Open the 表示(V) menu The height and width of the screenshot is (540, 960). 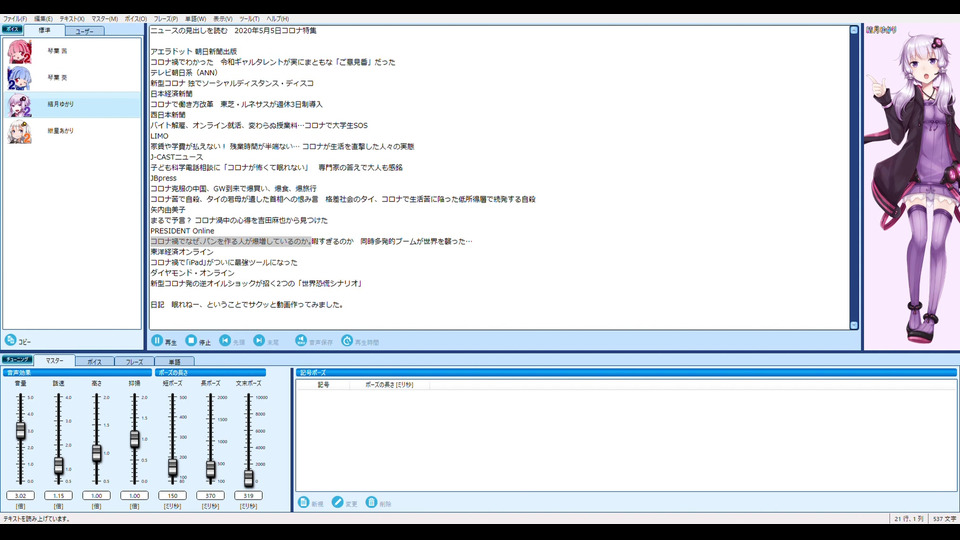pyautogui.click(x=222, y=19)
